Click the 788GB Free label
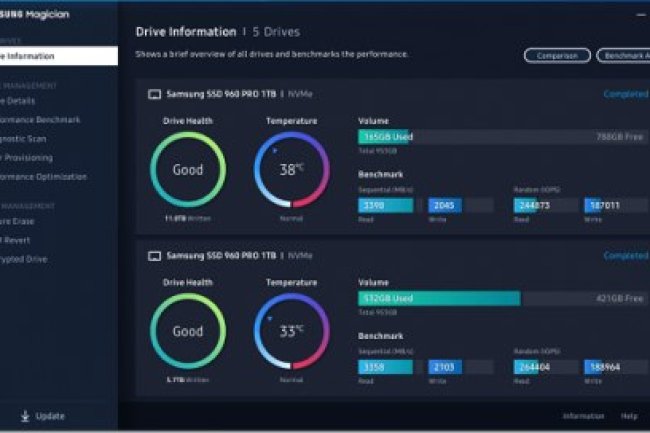This screenshot has width=650, height=433. tap(619, 137)
